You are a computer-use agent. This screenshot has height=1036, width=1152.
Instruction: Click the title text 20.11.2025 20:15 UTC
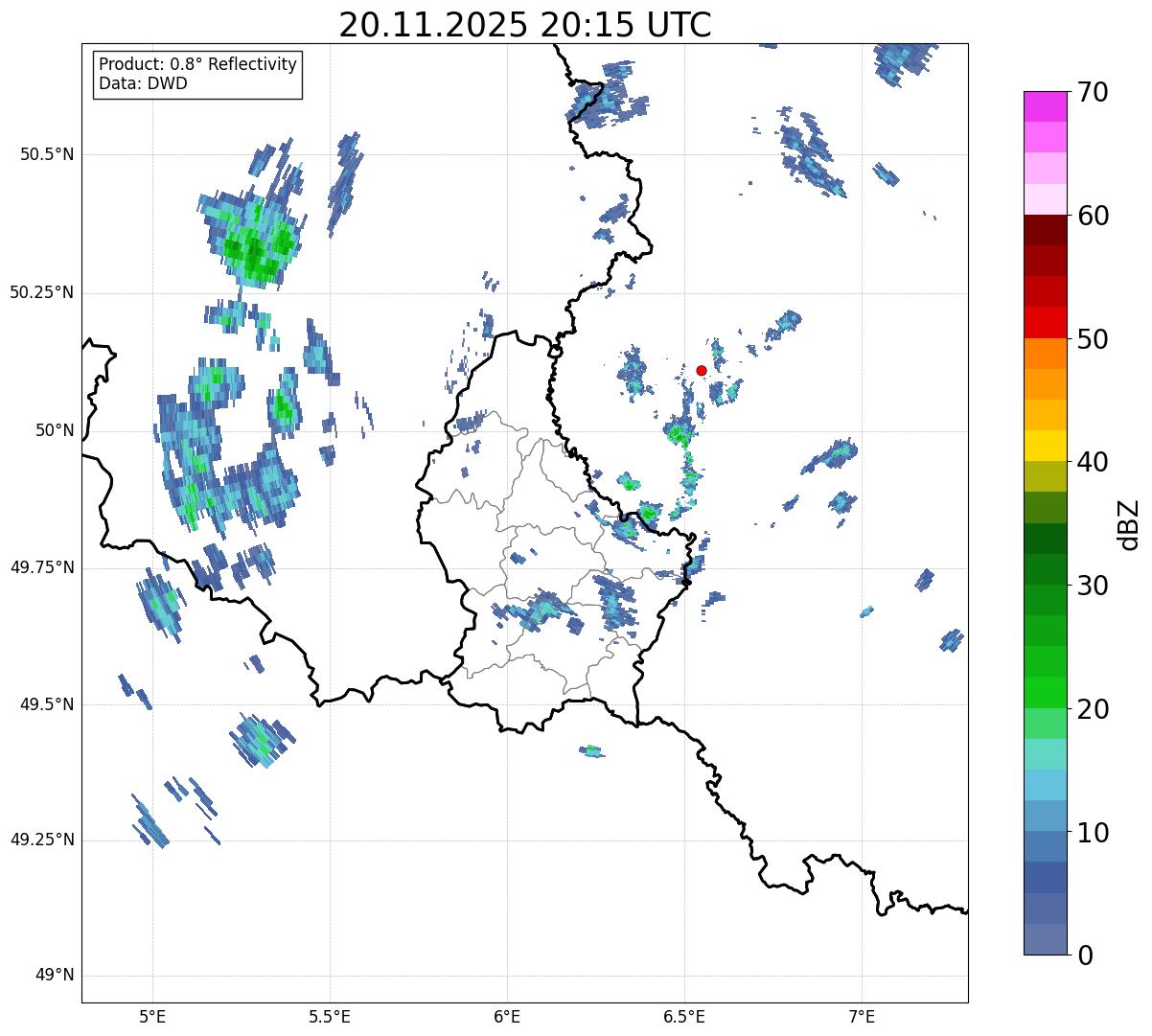pos(525,25)
